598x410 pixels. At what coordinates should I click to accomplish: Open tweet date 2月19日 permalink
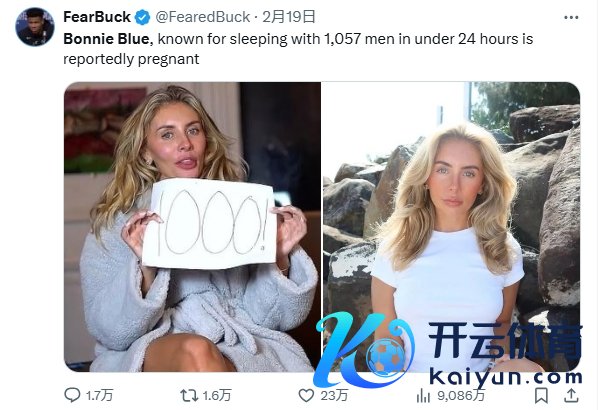(289, 17)
